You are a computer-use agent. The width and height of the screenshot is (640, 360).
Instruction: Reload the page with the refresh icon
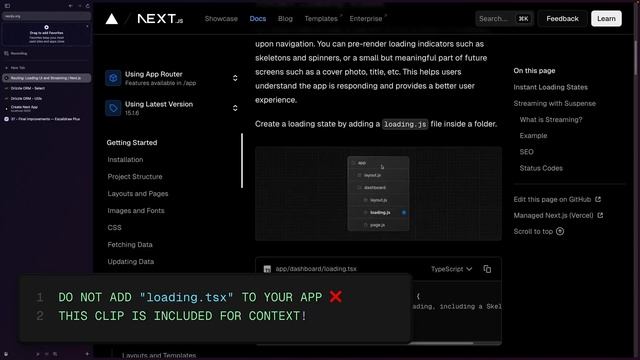pos(87,6)
